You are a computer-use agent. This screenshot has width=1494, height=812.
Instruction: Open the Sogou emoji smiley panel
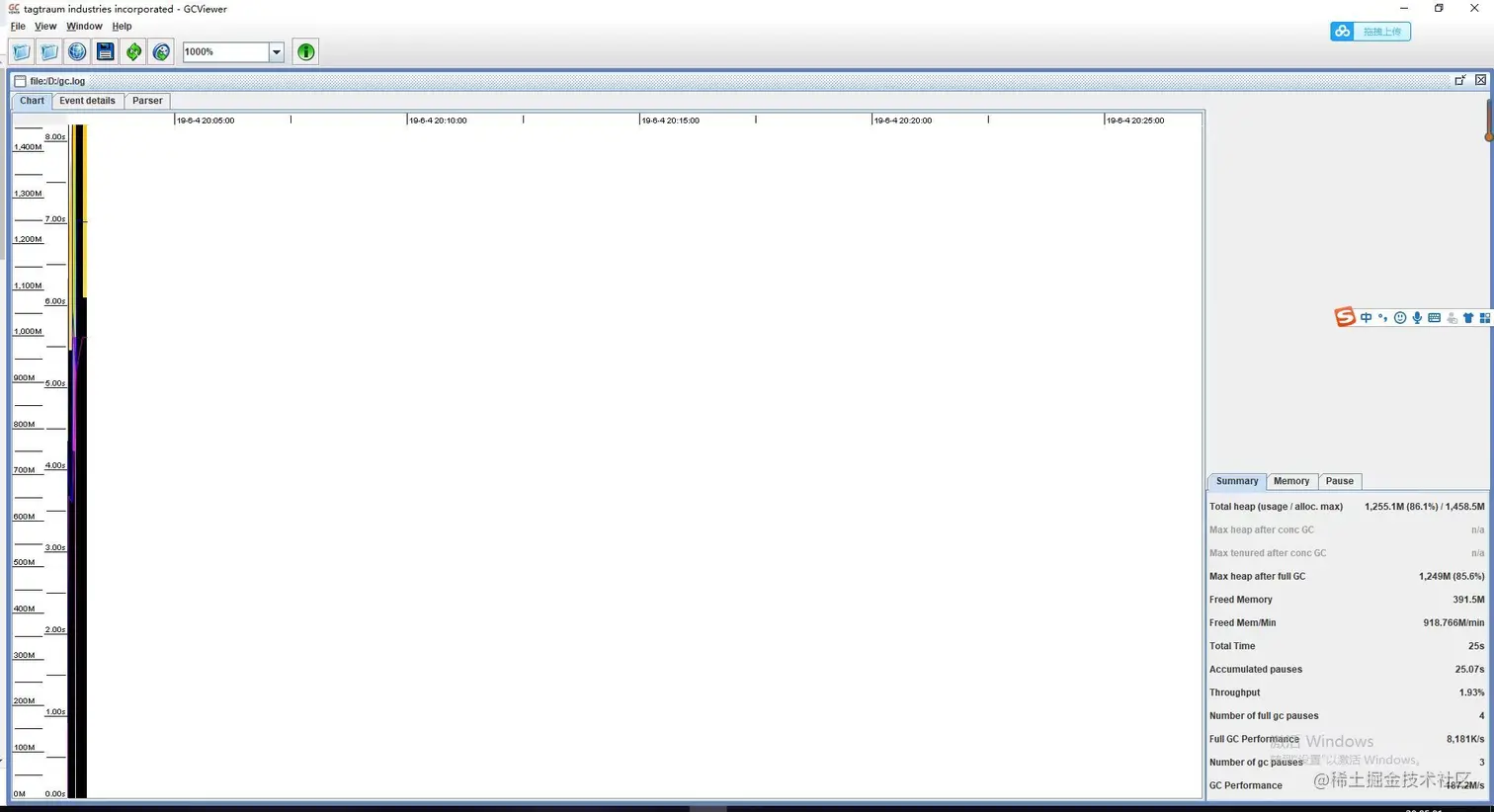point(1400,318)
